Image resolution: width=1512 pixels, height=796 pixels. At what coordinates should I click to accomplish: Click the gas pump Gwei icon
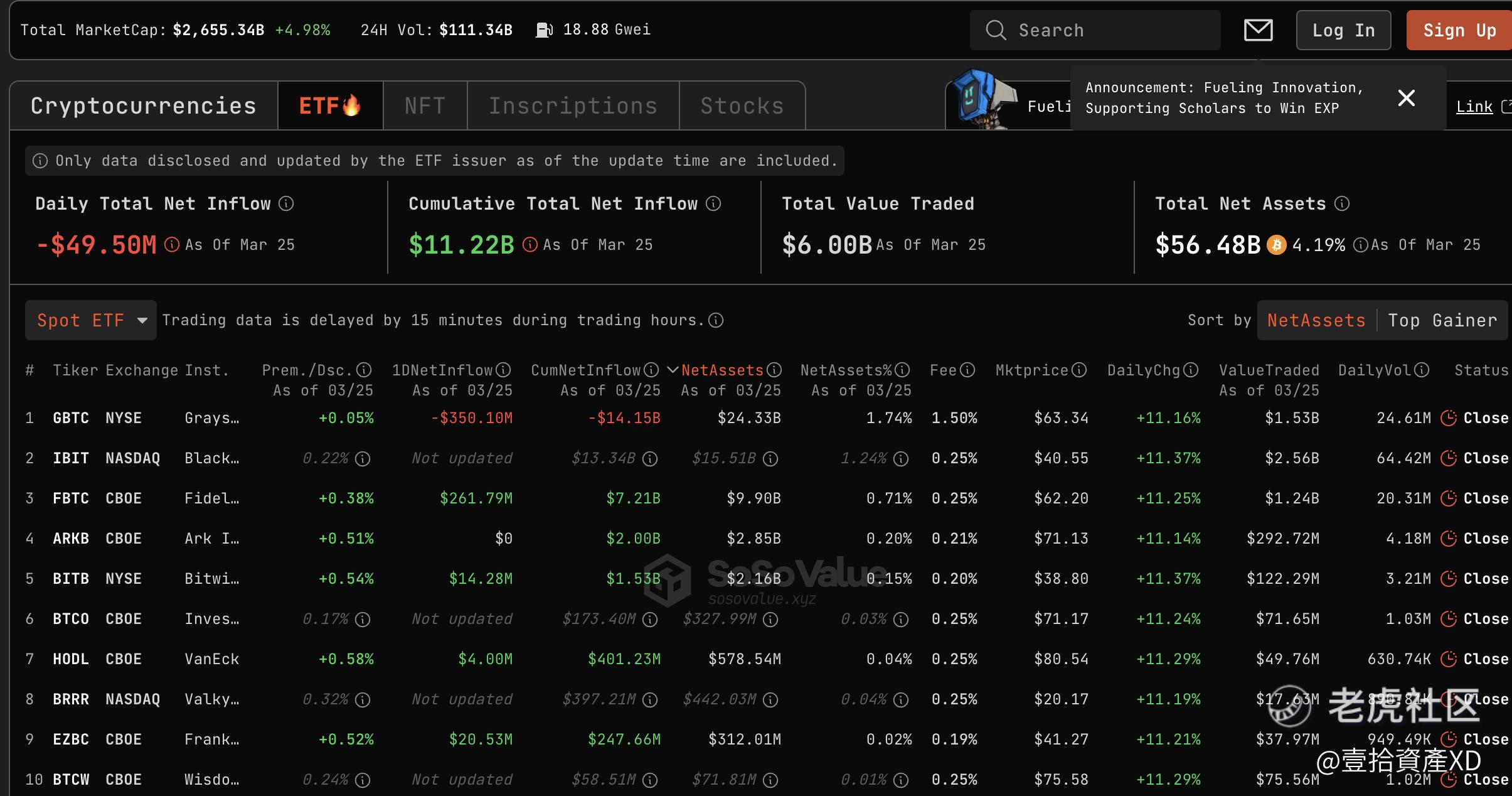(543, 30)
